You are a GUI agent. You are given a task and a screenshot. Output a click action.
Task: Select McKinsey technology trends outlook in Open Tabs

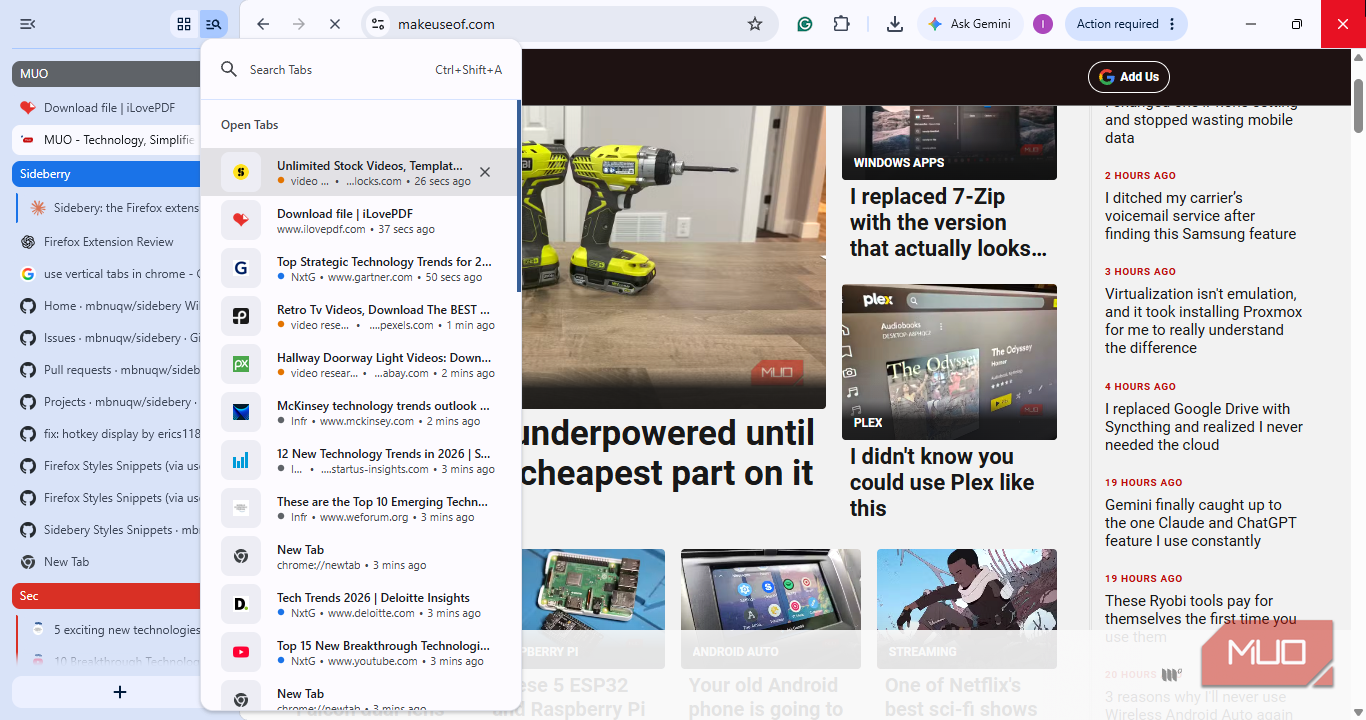tap(360, 412)
